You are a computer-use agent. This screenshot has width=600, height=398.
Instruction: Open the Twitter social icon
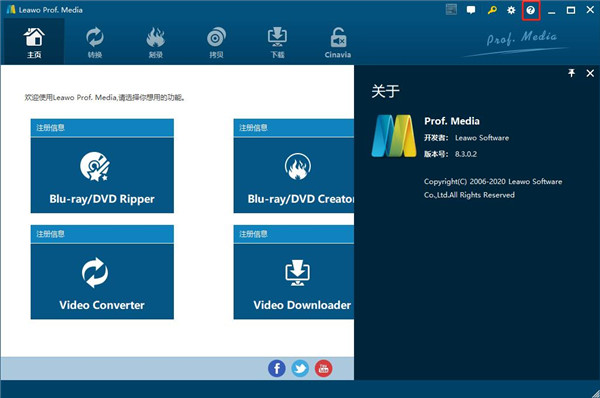click(300, 369)
